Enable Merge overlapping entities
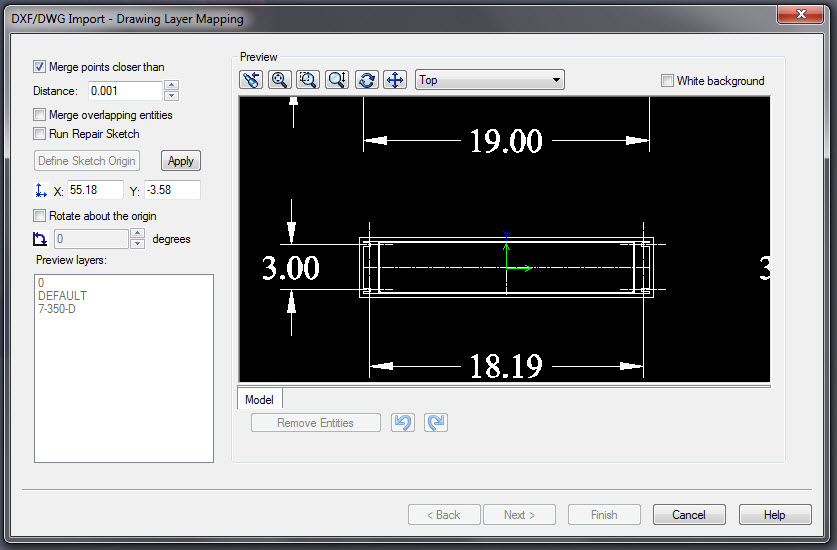Image resolution: width=837 pixels, height=550 pixels. tap(40, 115)
